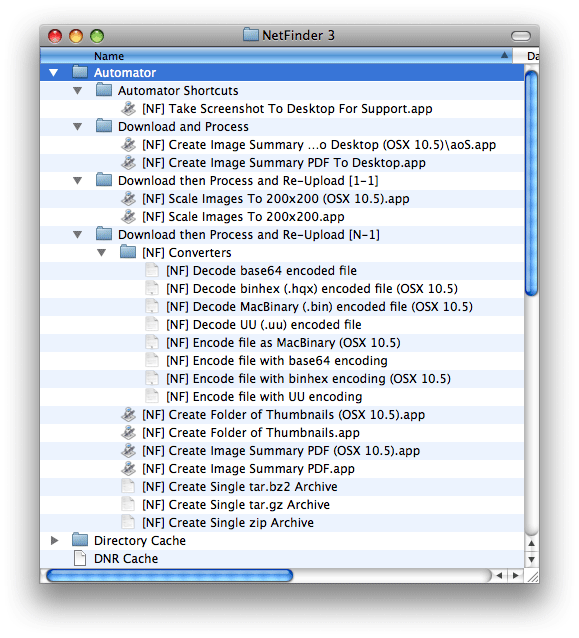Collapse the Automator folder

pos(53,73)
